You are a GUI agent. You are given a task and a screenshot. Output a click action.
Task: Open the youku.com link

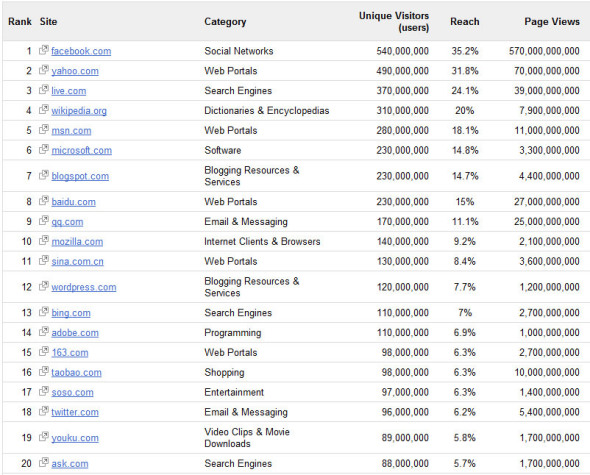(75, 438)
